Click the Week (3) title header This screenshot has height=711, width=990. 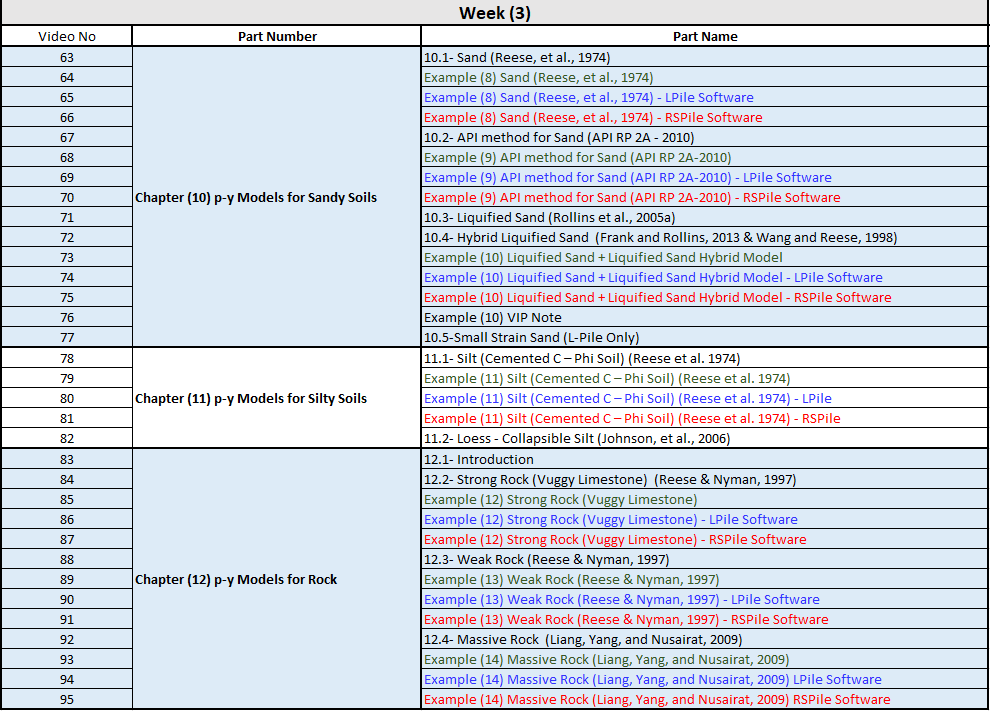[494, 13]
